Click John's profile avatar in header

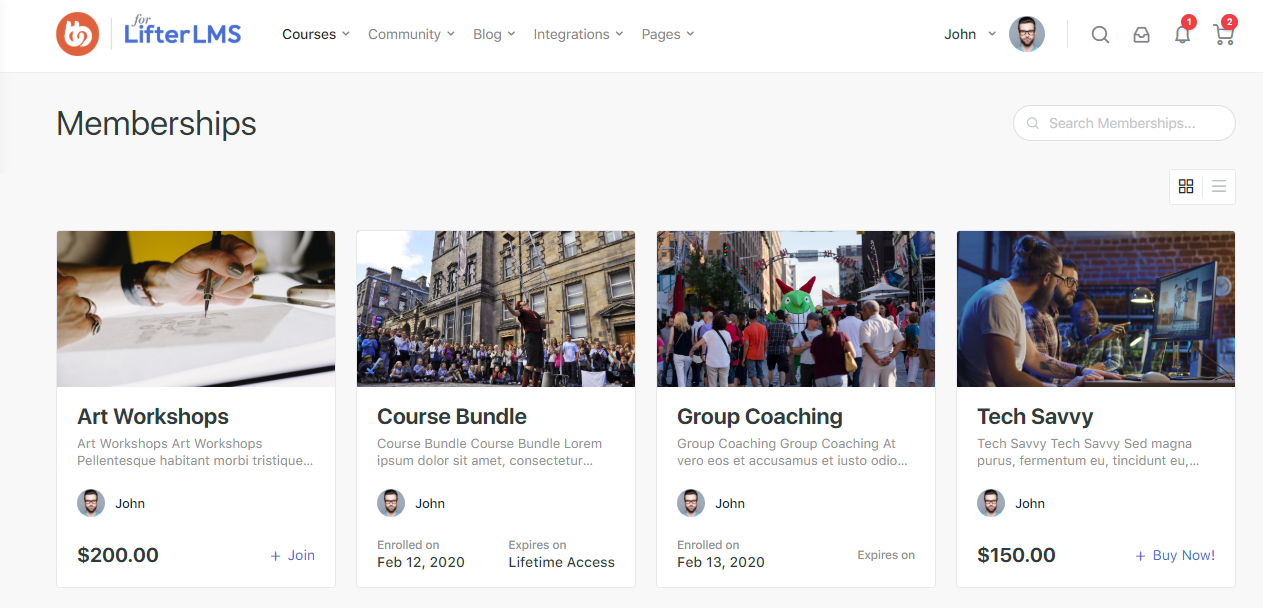pyautogui.click(x=1026, y=34)
